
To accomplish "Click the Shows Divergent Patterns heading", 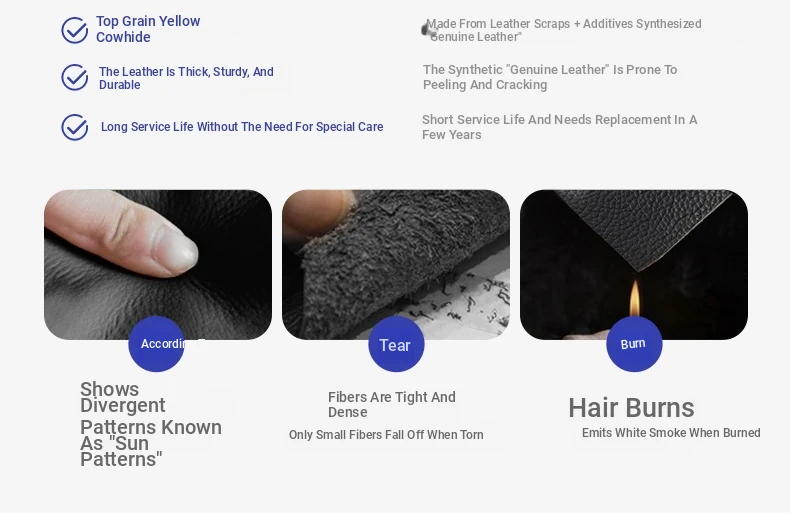I will click(151, 424).
